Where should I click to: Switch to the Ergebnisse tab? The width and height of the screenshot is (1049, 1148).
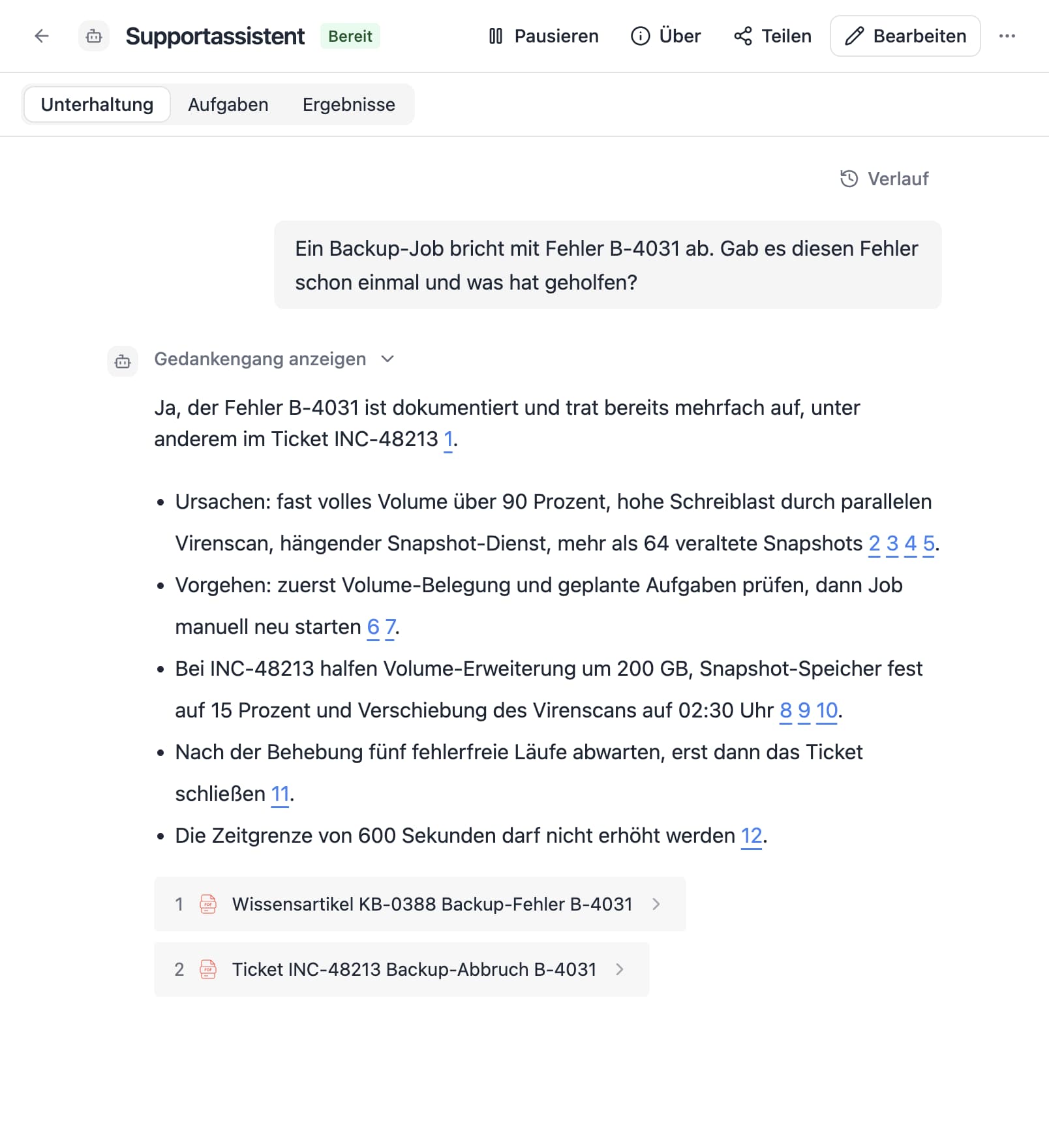[349, 104]
